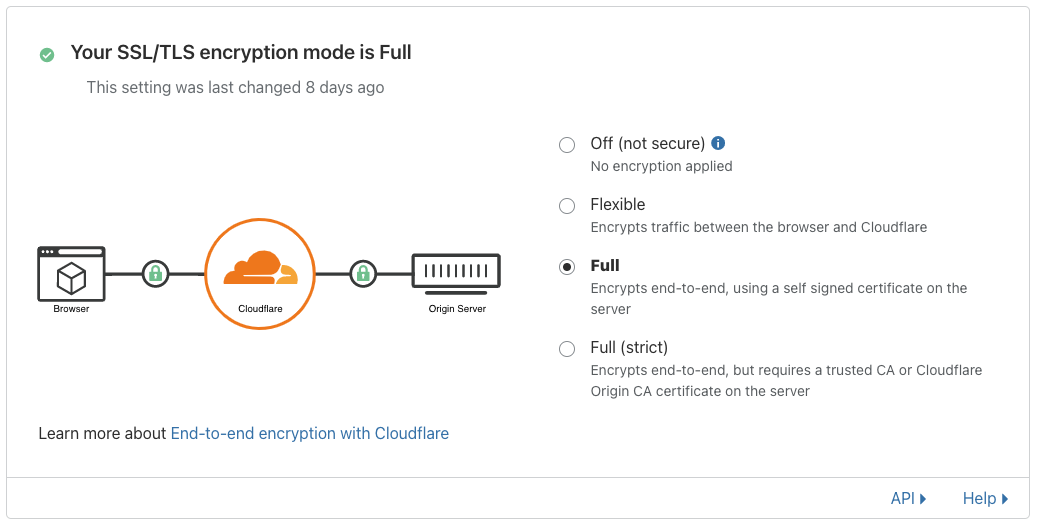Select the Full (strict) radio button

click(x=567, y=349)
